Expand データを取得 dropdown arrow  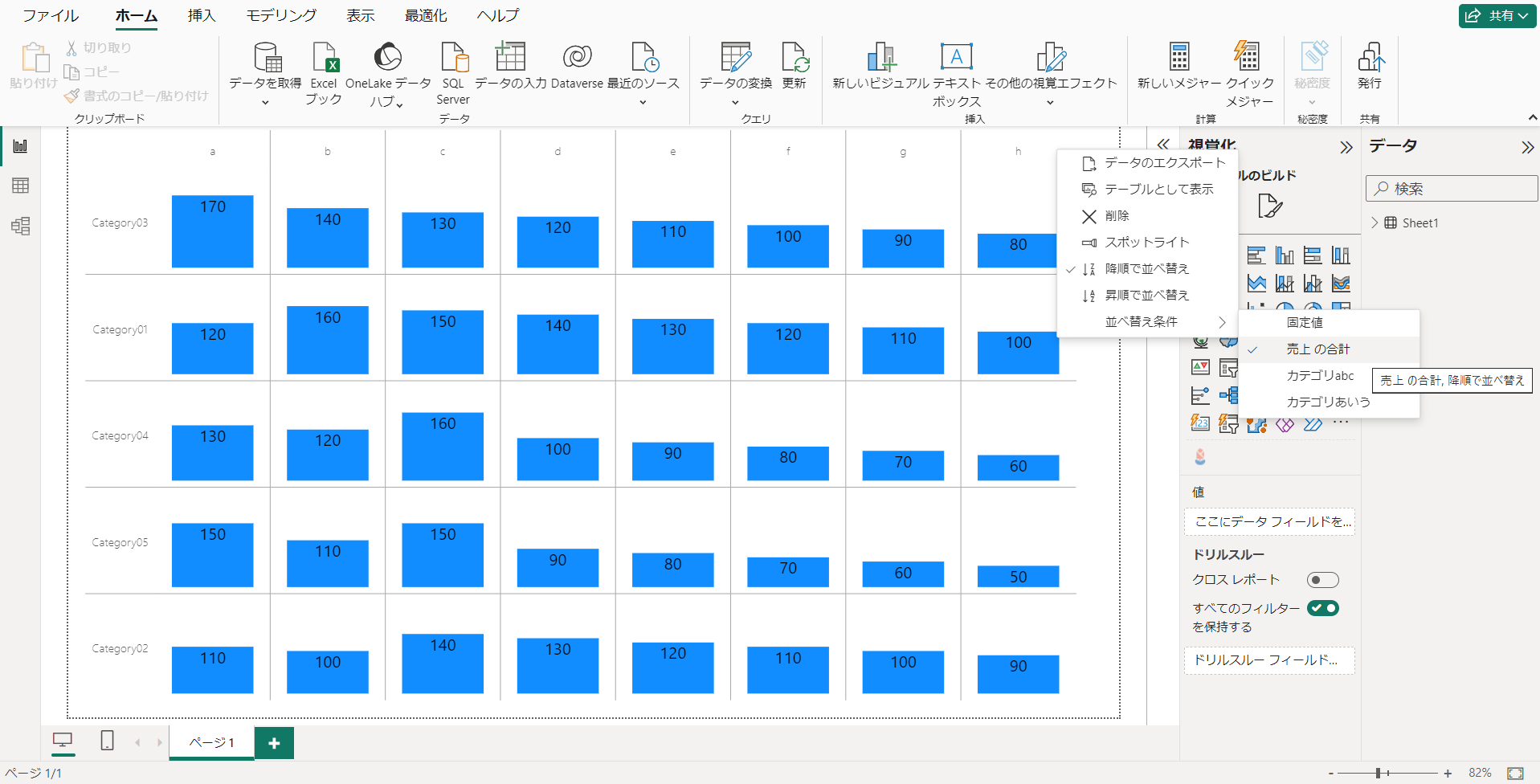coord(265,102)
